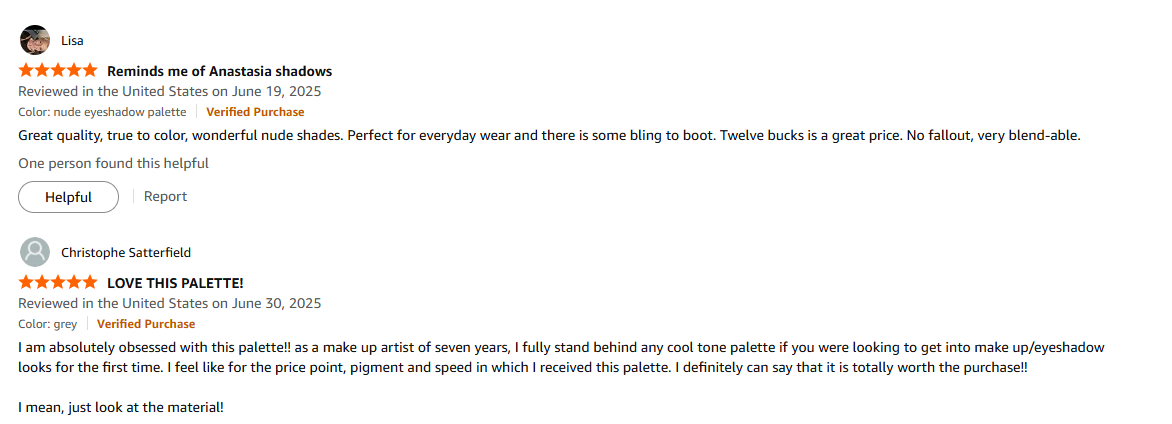
Task: Click 'Color: nude eyeshadow palette' text
Action: point(102,112)
